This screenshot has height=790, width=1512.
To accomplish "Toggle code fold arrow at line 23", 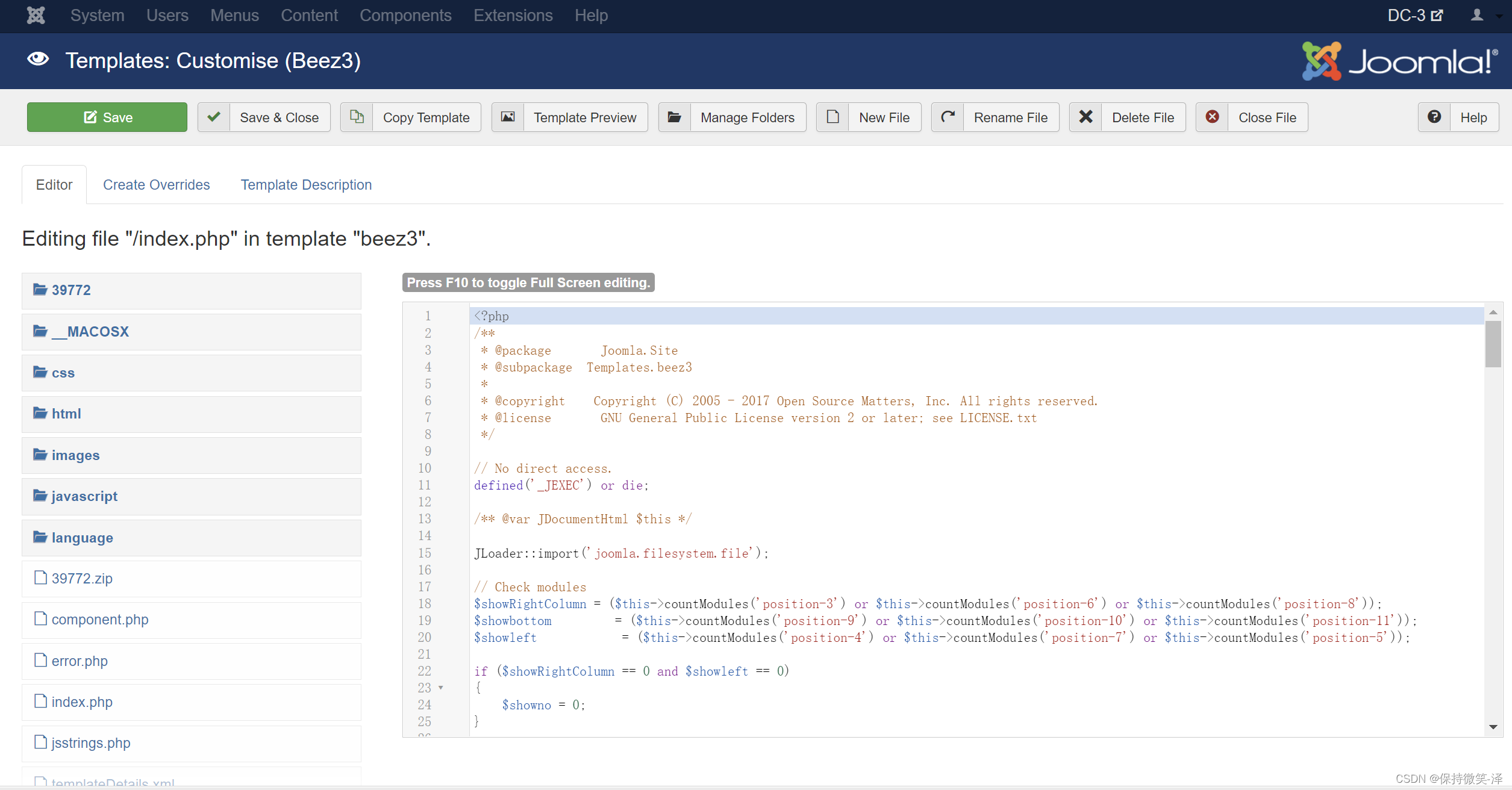I will pos(441,688).
